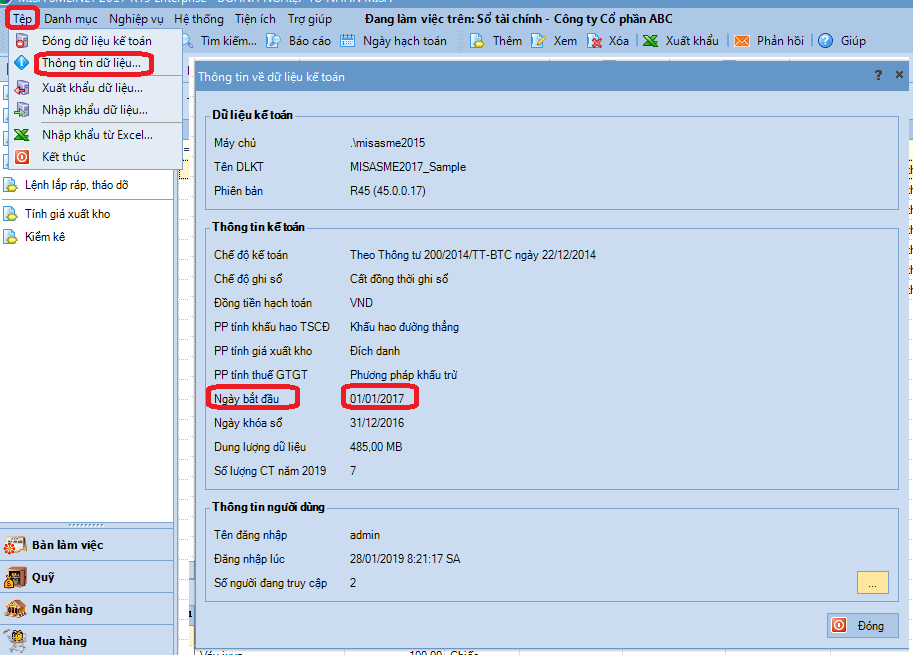The width and height of the screenshot is (913, 655).
Task: Click the Xuất khẩu dữ liệu icon
Action: coord(22,88)
